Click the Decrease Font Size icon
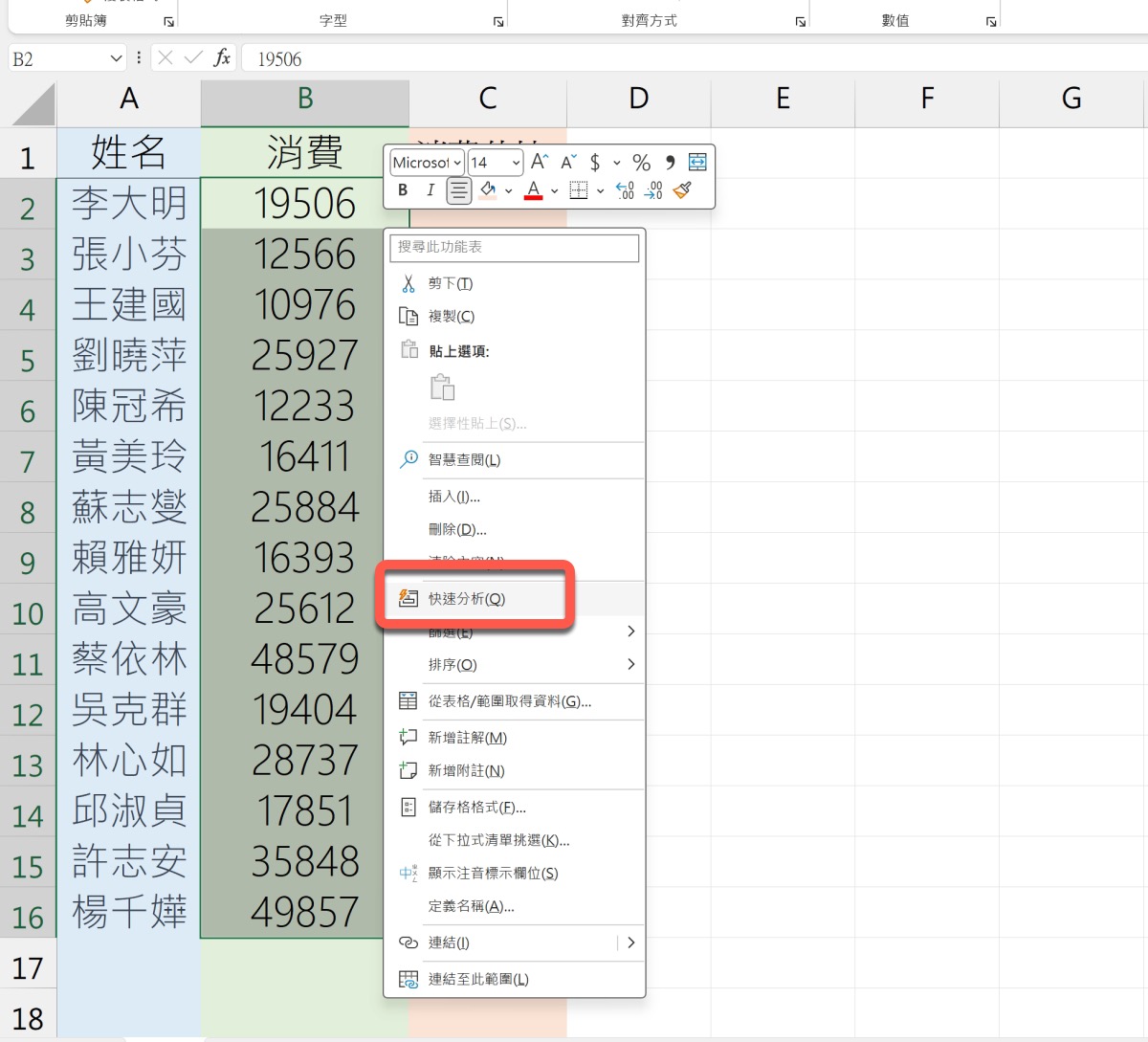 (x=568, y=162)
